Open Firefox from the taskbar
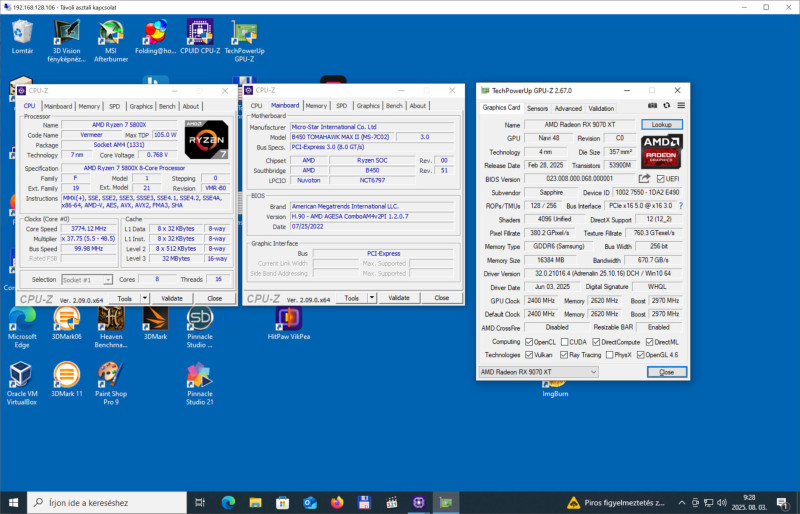The width and height of the screenshot is (800, 514). [x=337, y=503]
